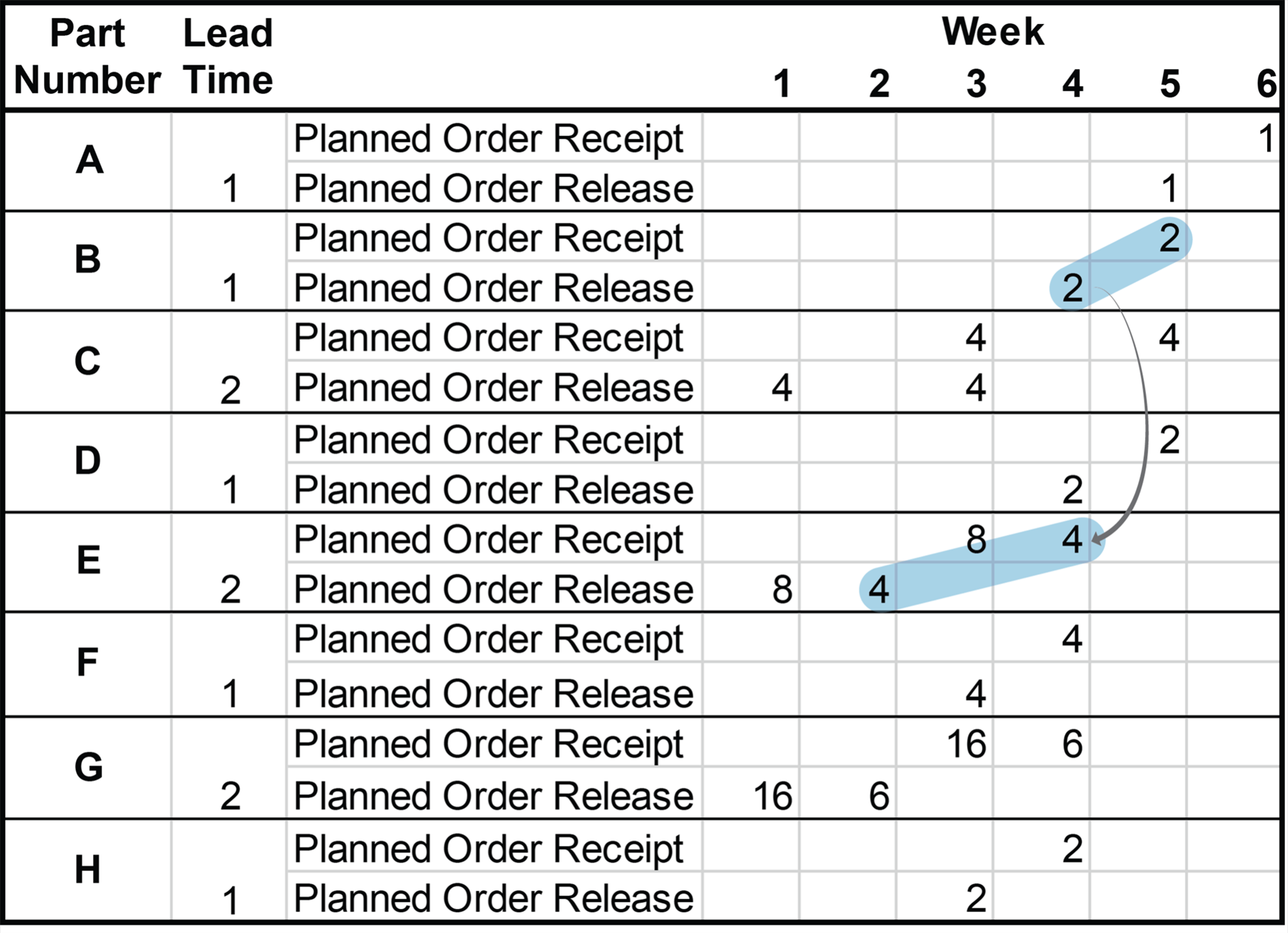Viewport: 1288px width, 933px height.
Task: Click the Part Number column header
Action: tap(87, 57)
